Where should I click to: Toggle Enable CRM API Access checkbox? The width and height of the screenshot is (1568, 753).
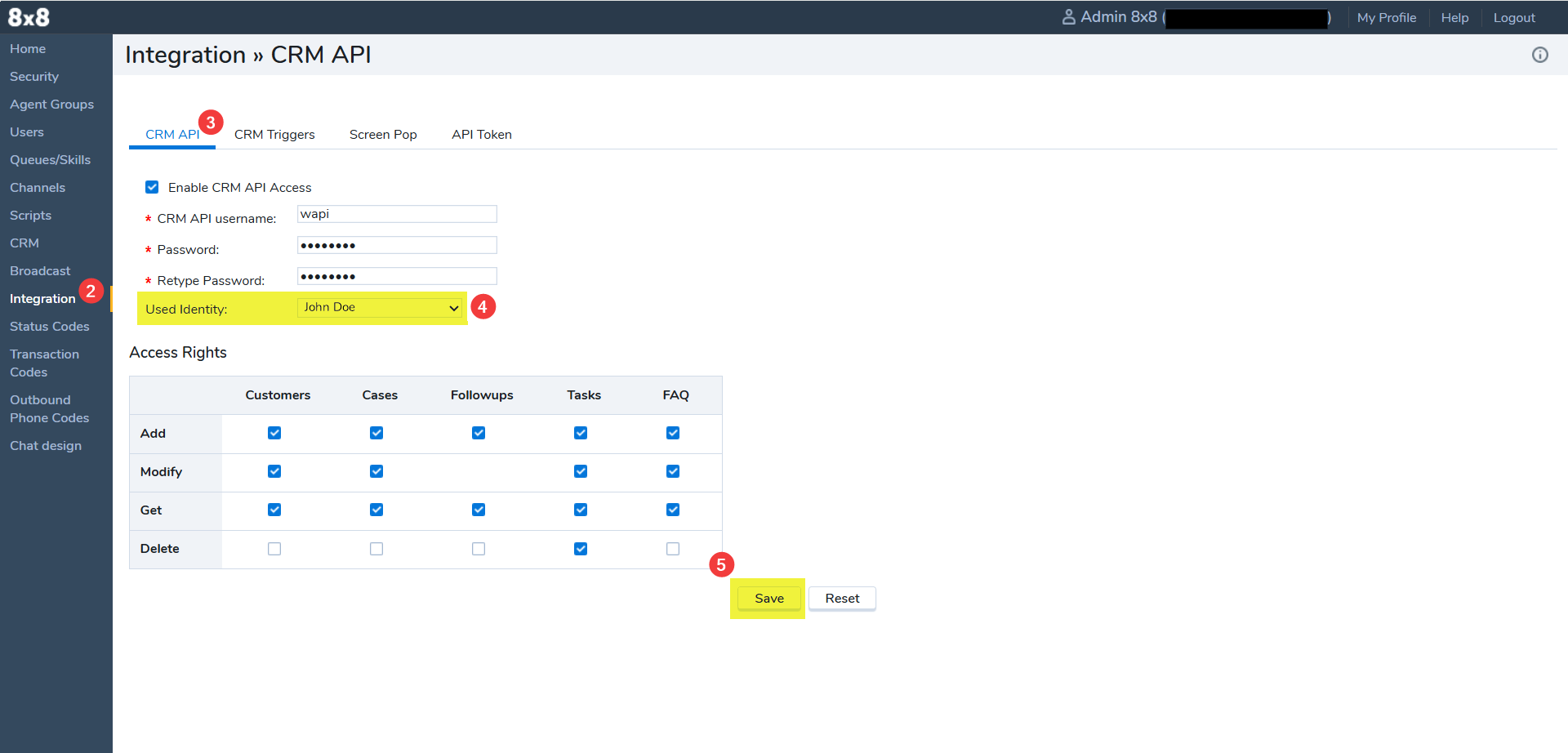[x=152, y=187]
